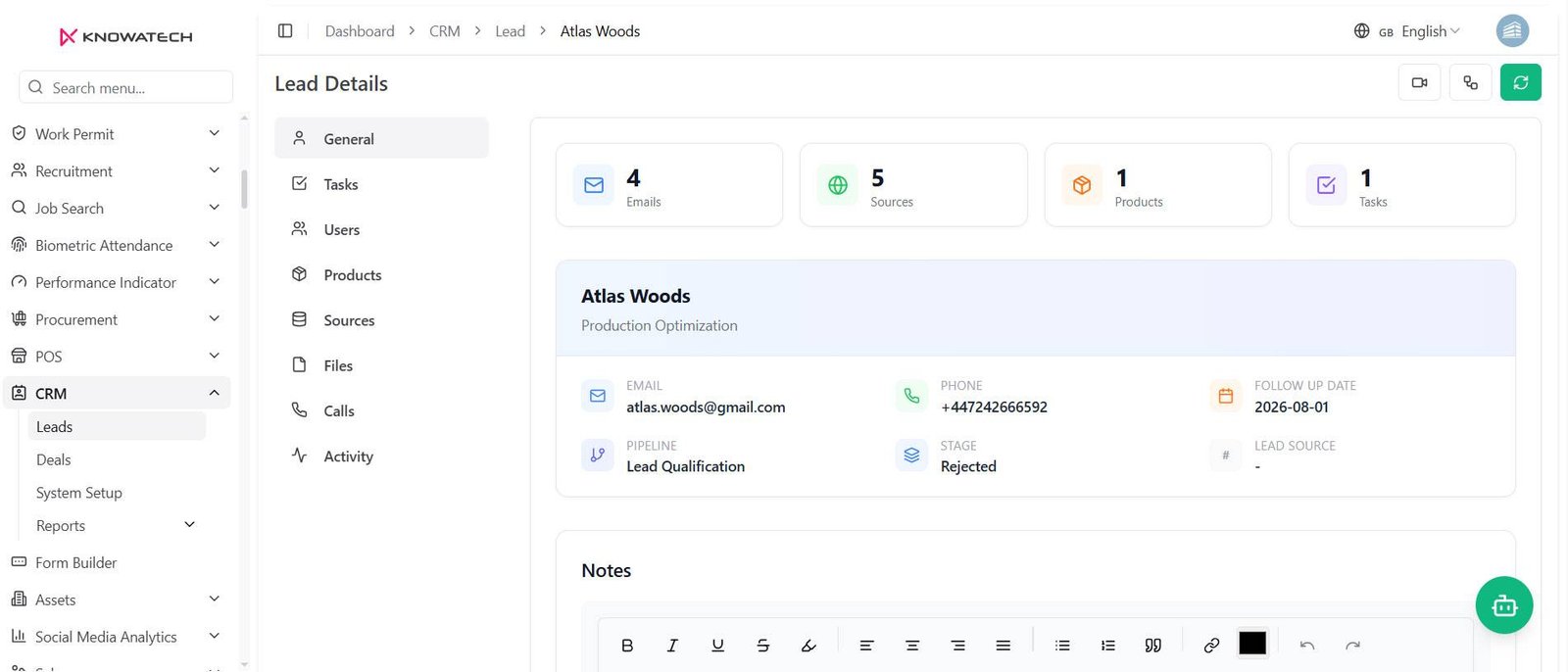Switch to the Files tab
Image resolution: width=1568 pixels, height=672 pixels.
[381, 365]
